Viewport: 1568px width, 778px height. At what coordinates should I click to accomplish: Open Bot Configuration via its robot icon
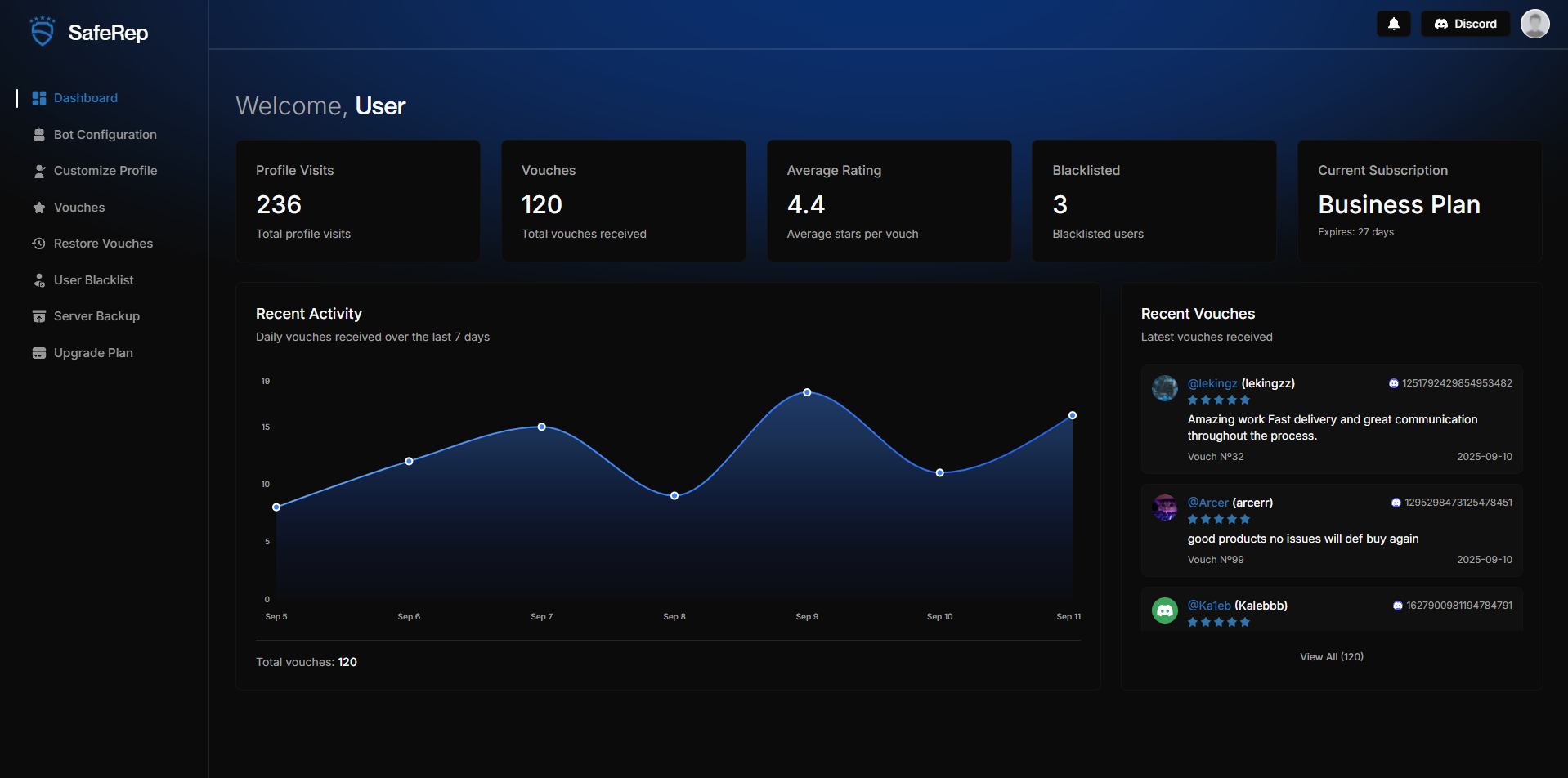[38, 134]
